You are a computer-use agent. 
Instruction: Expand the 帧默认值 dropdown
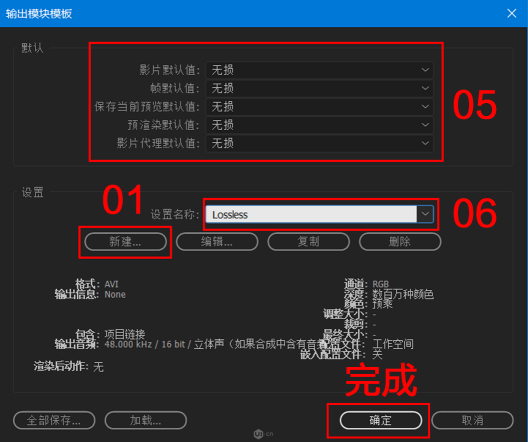coord(320,88)
